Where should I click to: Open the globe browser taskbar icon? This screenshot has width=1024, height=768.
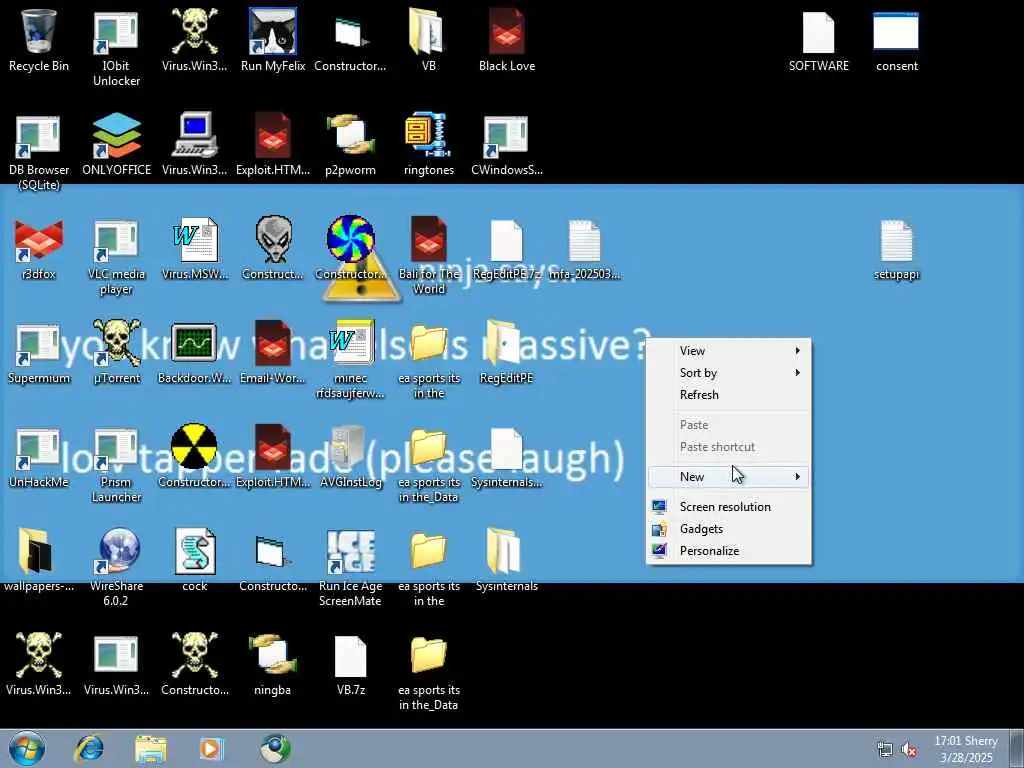click(x=275, y=748)
